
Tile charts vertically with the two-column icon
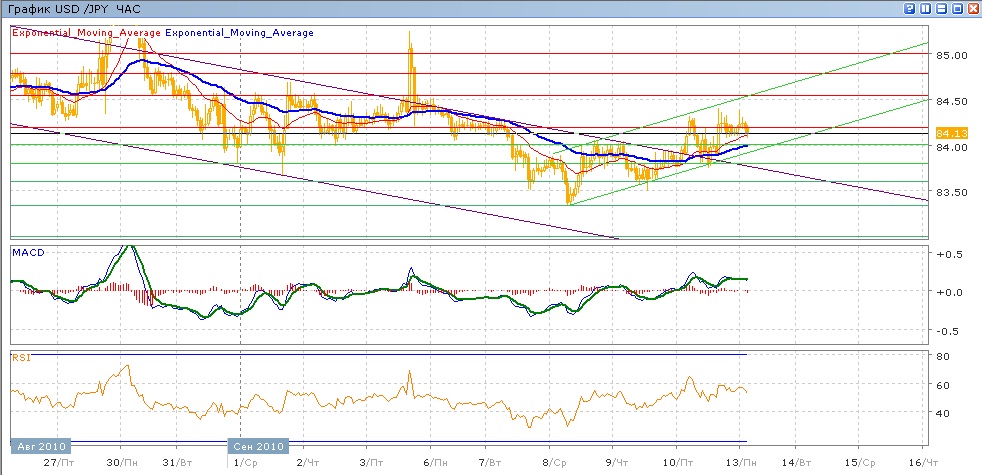pos(926,8)
